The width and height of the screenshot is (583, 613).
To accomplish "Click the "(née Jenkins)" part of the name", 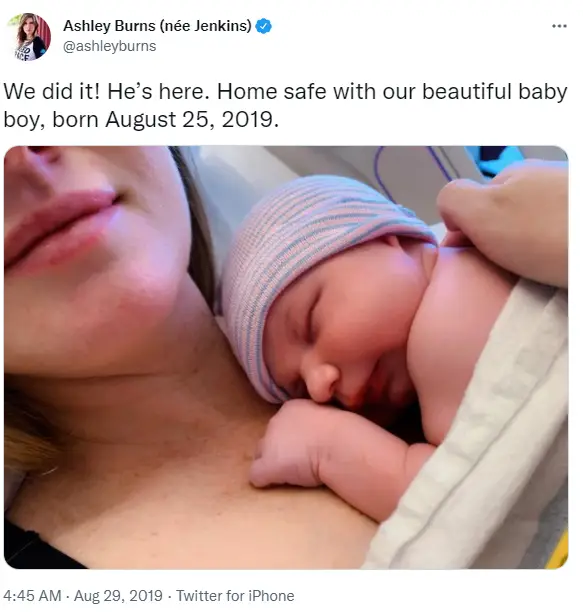I will coord(206,26).
